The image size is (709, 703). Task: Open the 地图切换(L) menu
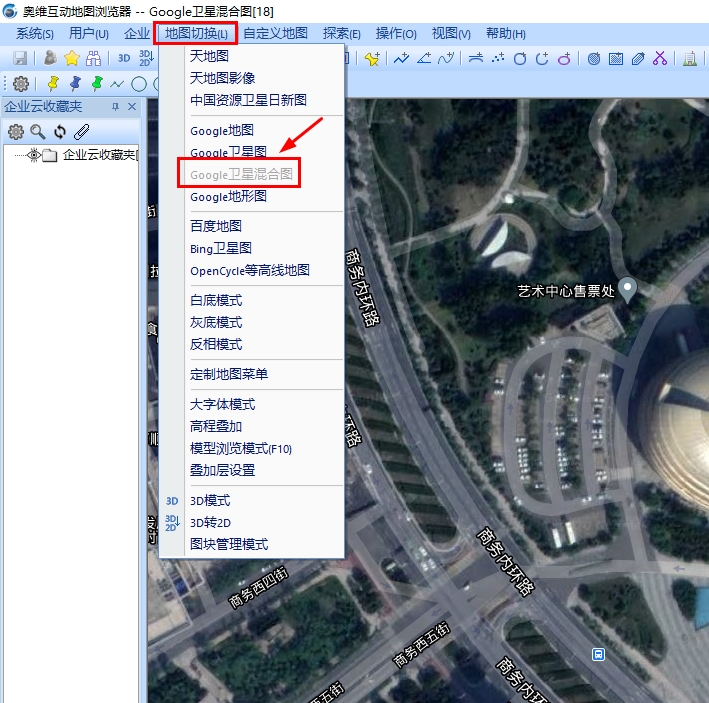point(196,33)
